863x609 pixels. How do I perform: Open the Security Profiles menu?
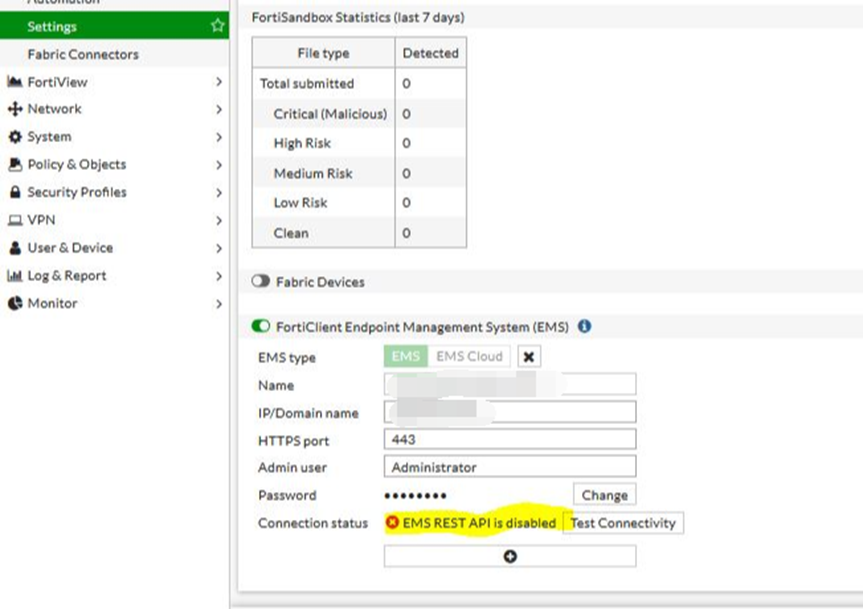tap(114, 192)
